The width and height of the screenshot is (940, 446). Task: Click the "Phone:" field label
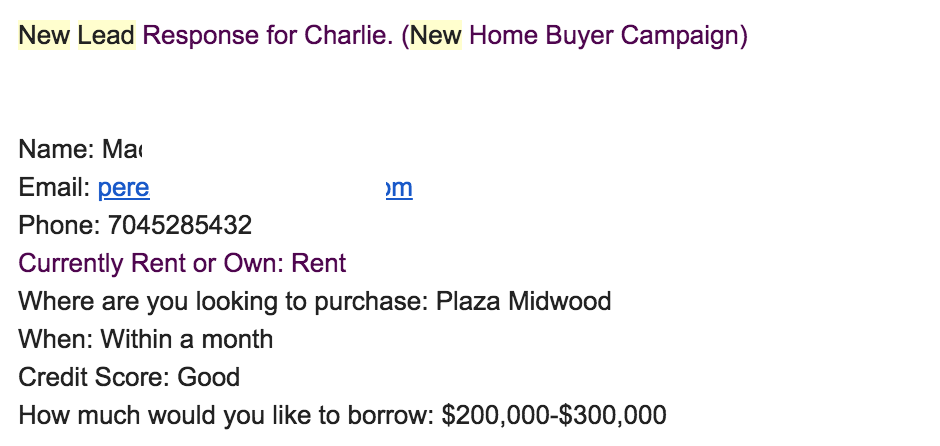coord(59,226)
